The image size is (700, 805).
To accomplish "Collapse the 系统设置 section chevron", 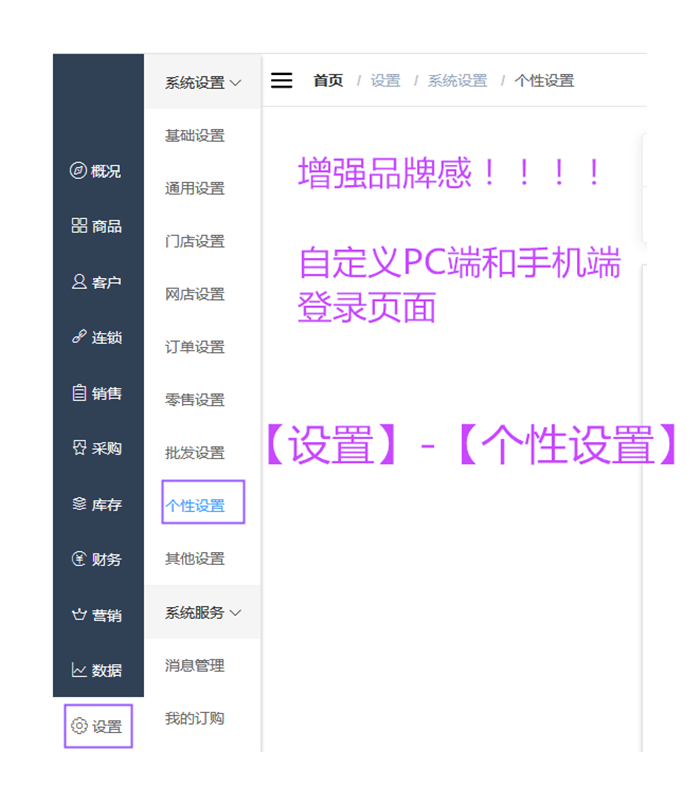I will tap(236, 83).
